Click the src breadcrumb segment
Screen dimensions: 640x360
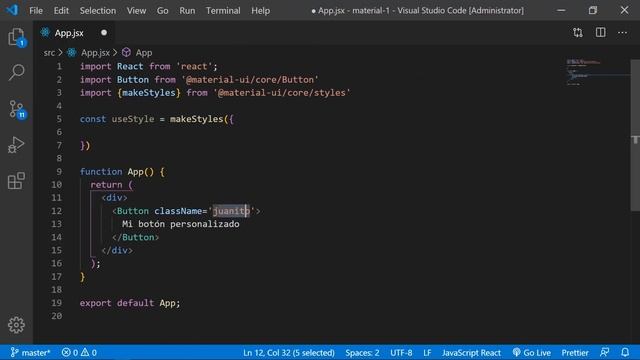point(49,53)
